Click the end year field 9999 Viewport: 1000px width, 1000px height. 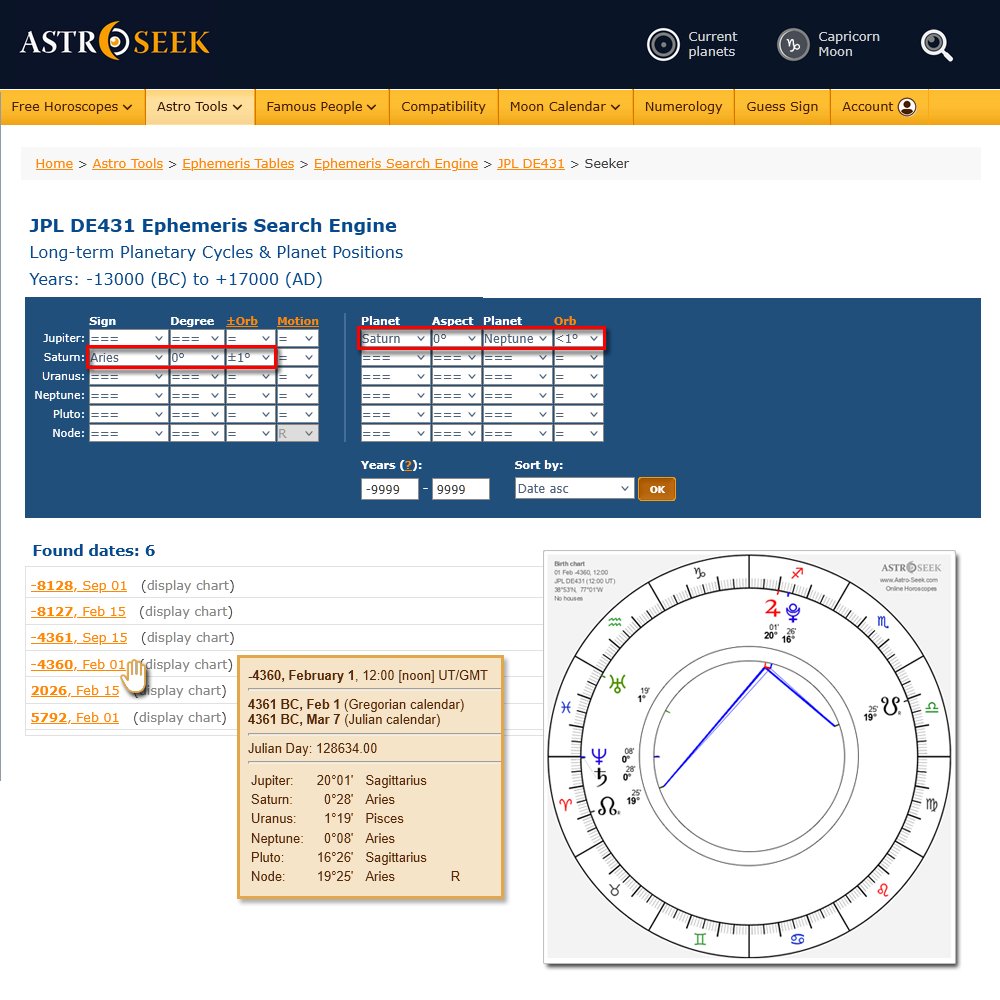(x=460, y=489)
